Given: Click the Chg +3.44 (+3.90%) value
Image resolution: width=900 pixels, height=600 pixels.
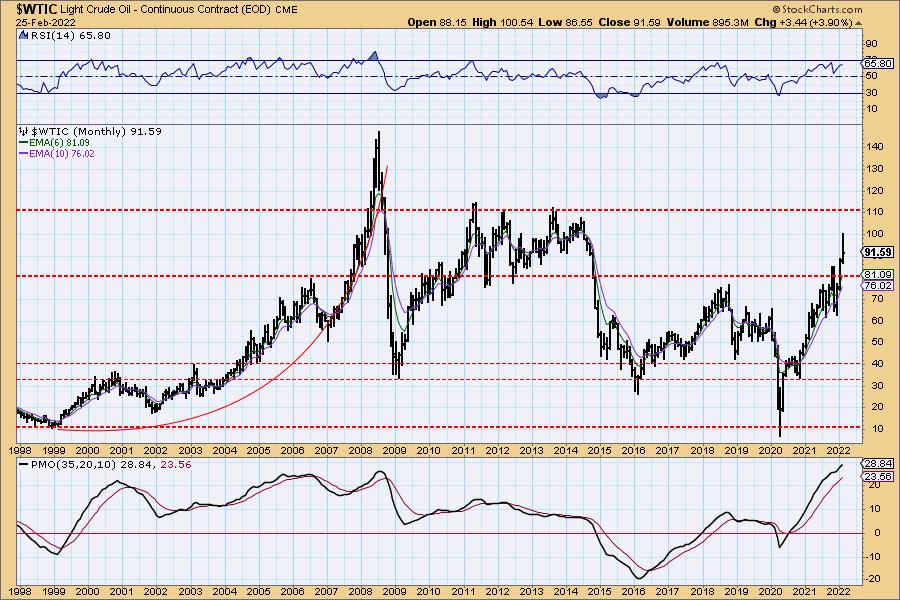Looking at the screenshot, I should tap(804, 22).
